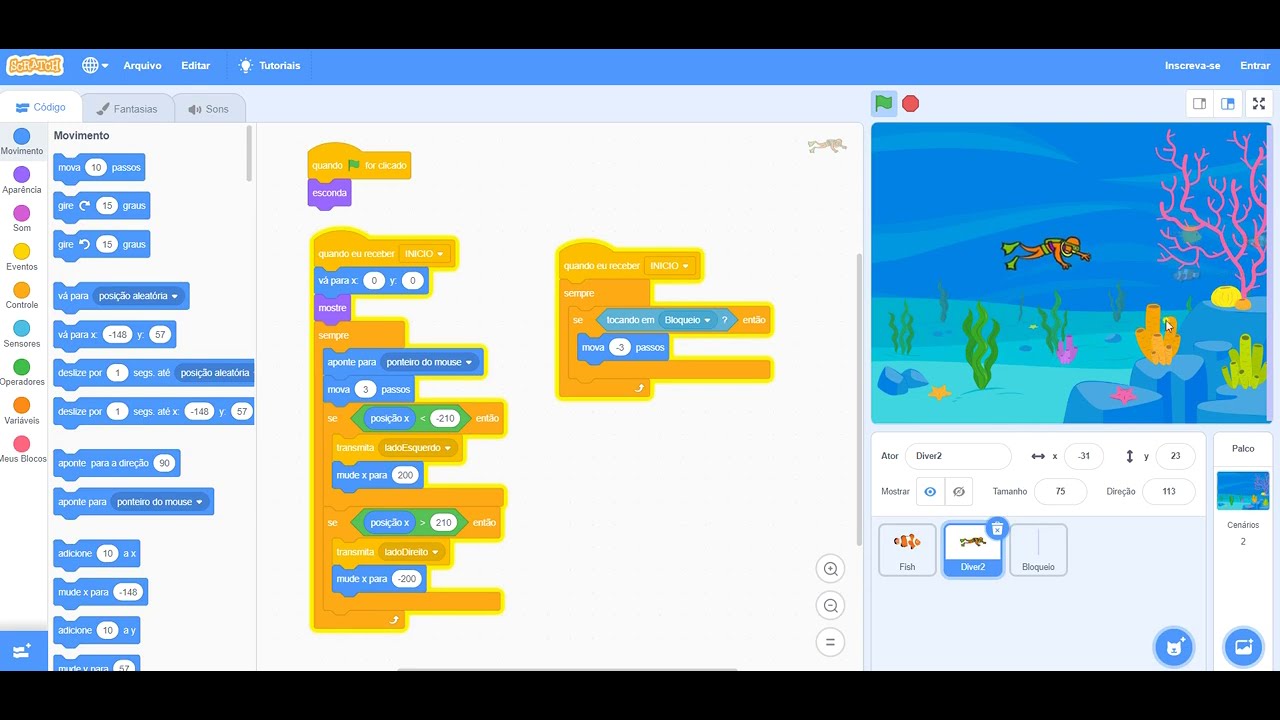Open the Editar menu
This screenshot has height=720, width=1280.
tap(196, 65)
